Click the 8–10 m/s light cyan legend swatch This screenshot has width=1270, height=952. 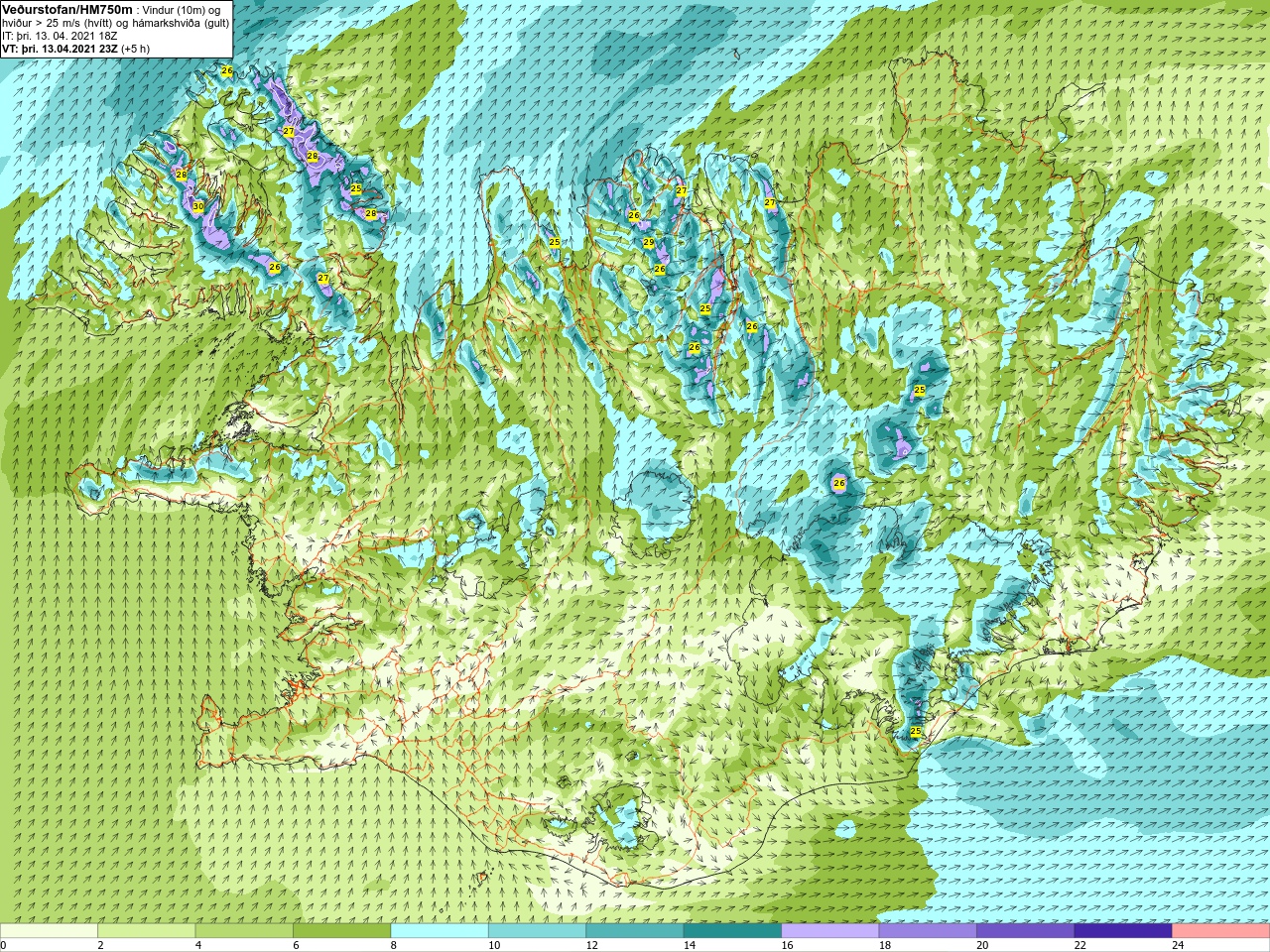coord(440,931)
